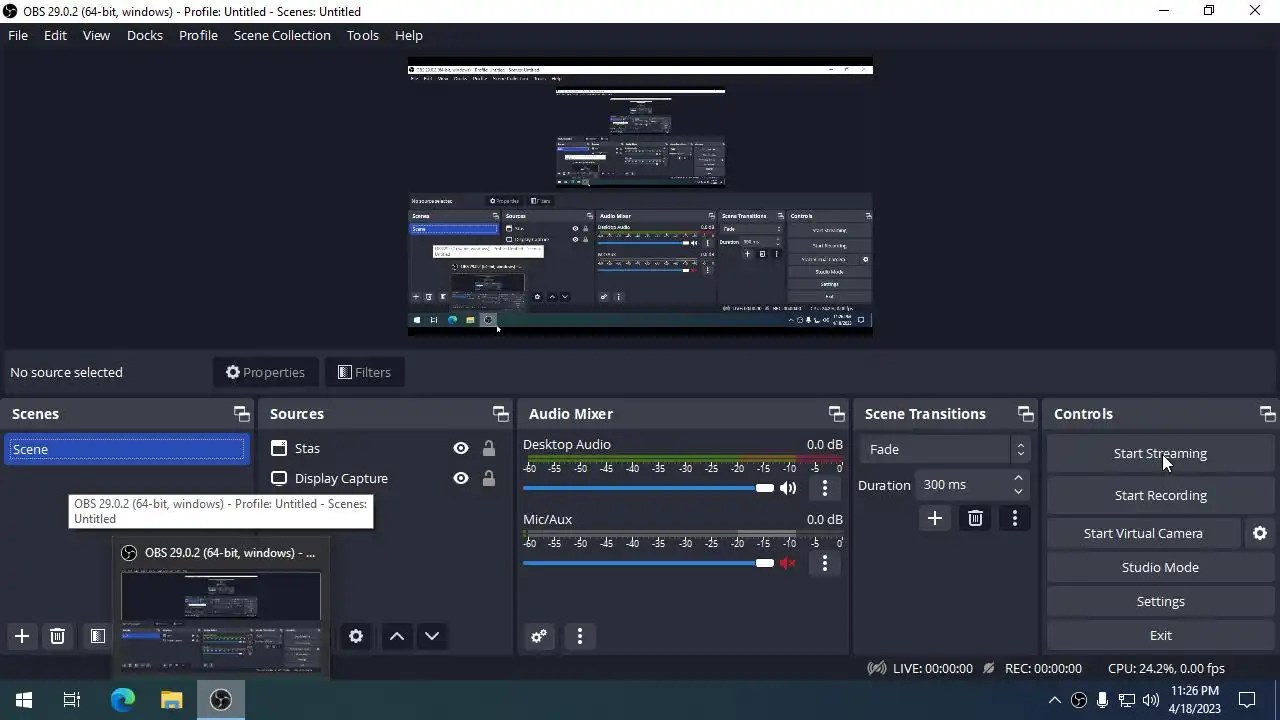This screenshot has height=720, width=1280.
Task: Open Profile menu
Action: [x=198, y=35]
